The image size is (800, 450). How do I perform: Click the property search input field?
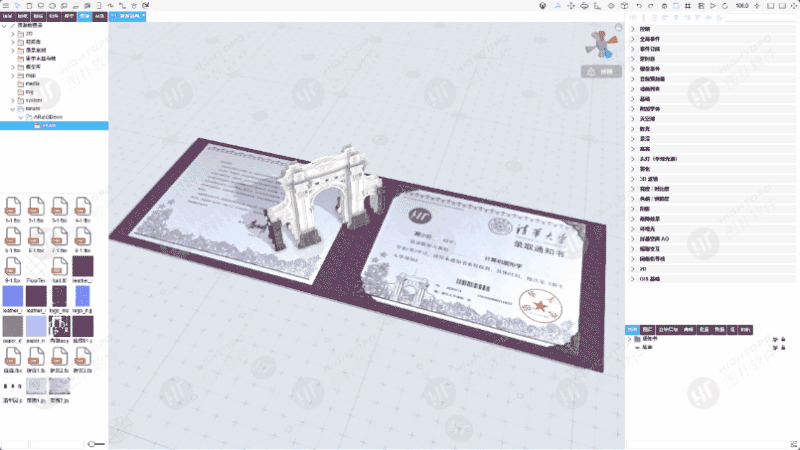coord(761,18)
